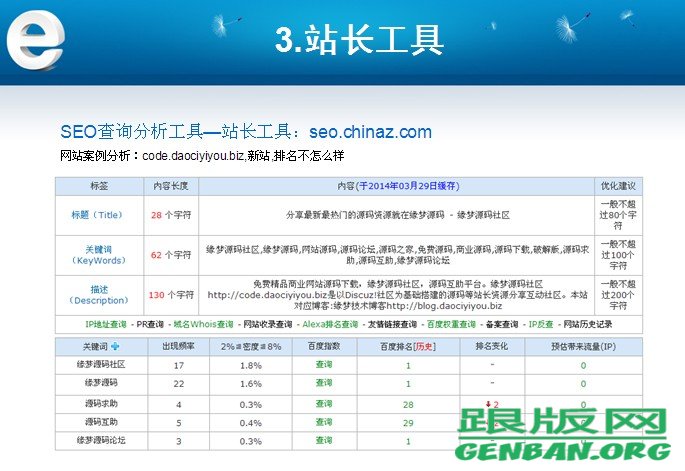Click the frequency value 22
Viewport: 685px width, 471px height.
click(179, 384)
